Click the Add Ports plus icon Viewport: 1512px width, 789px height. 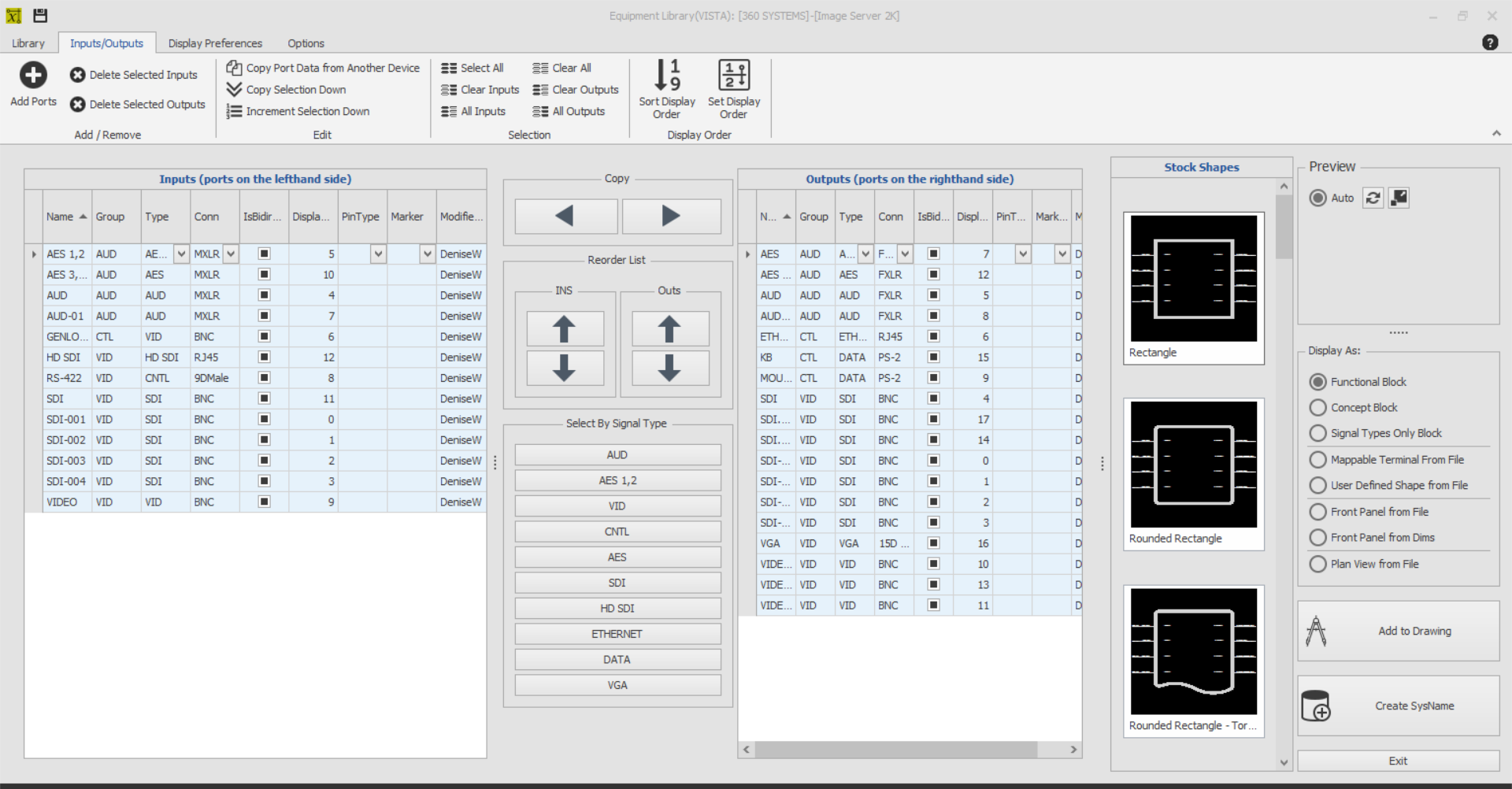33,75
